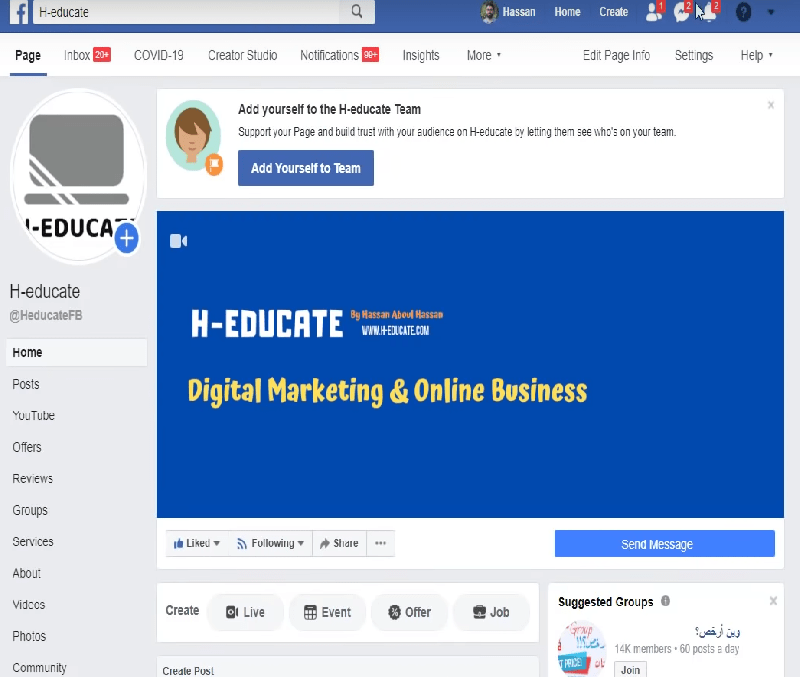Screen dimensions: 800x677
Task: Focus the H-educate search field
Action: click(x=187, y=12)
